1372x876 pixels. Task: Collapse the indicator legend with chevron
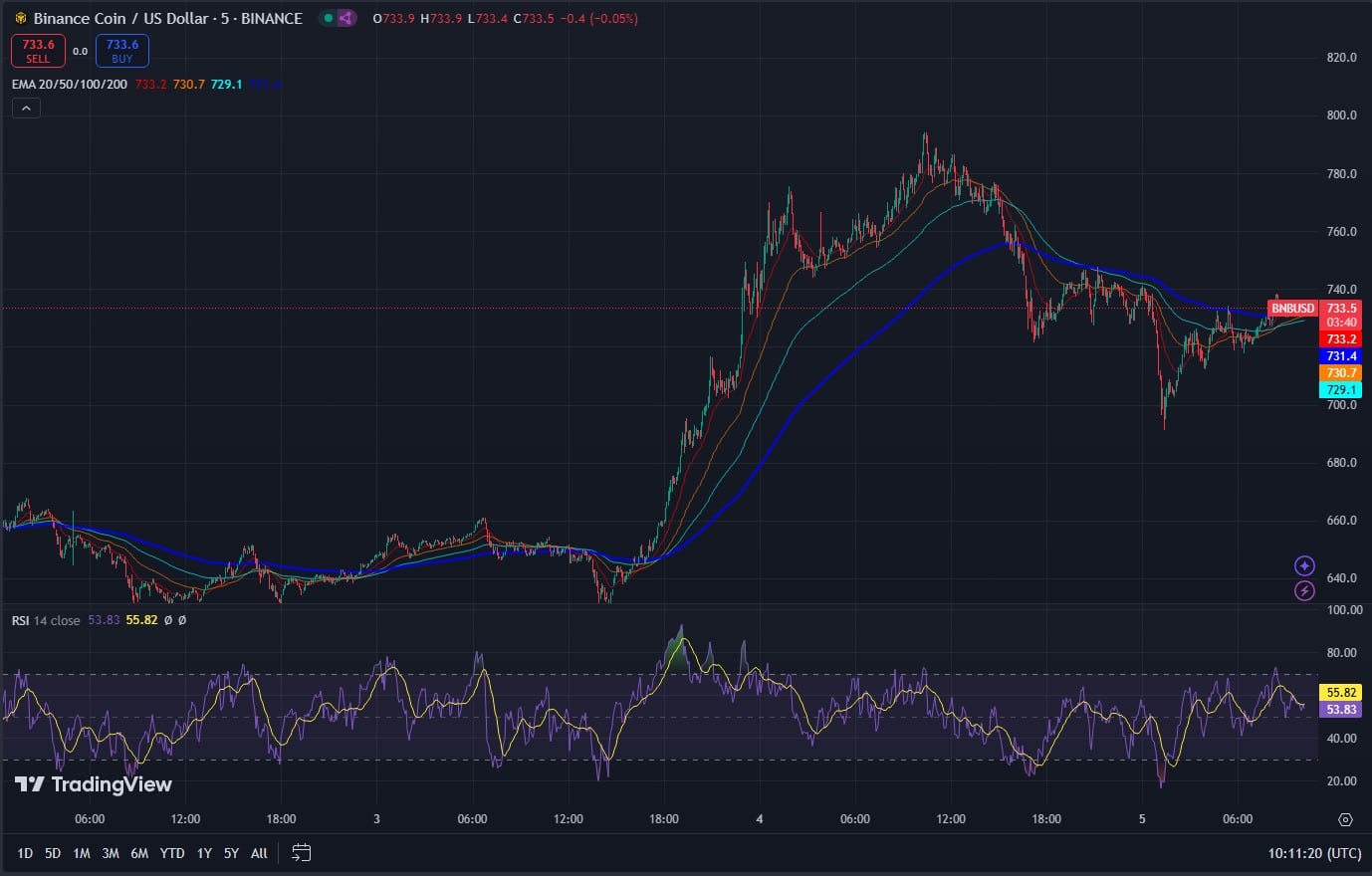coord(26,109)
